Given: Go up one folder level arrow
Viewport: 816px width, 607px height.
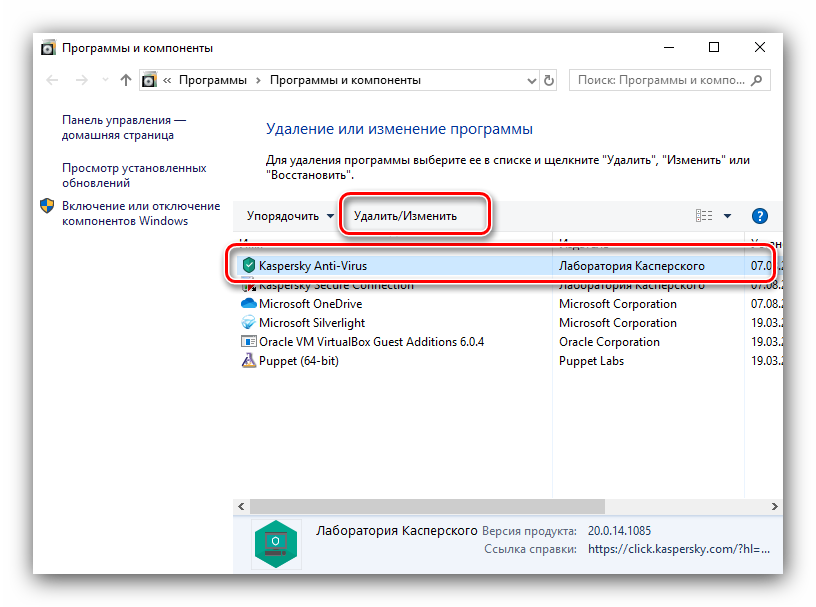Looking at the screenshot, I should [x=125, y=80].
